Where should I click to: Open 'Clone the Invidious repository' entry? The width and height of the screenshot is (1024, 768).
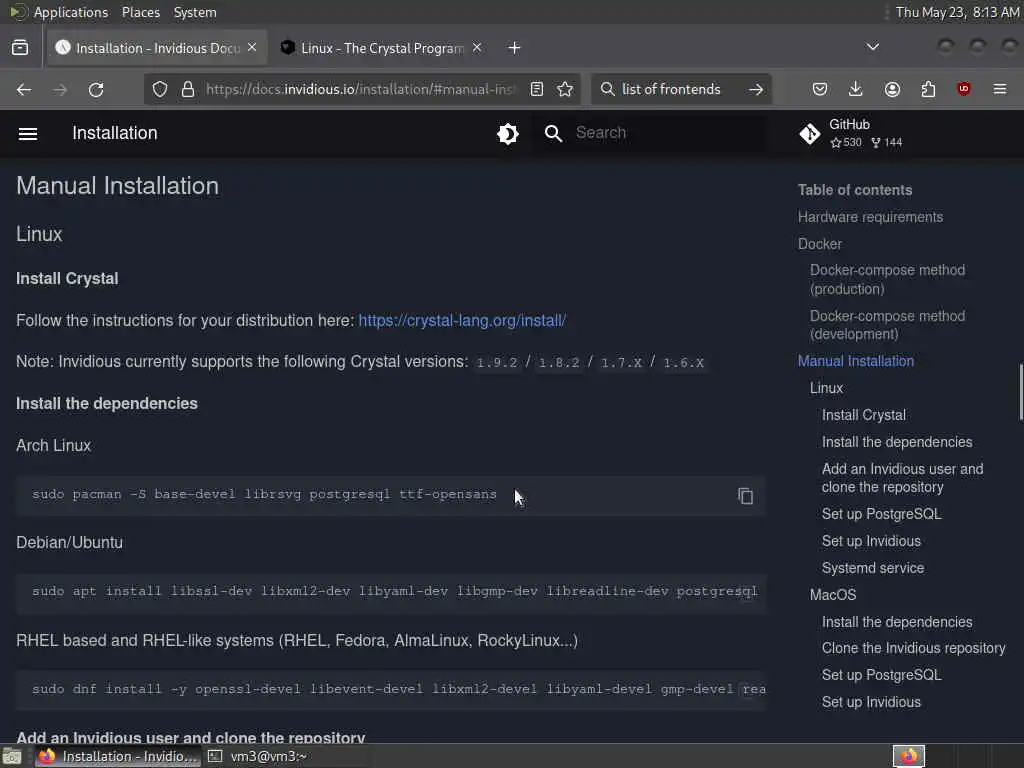pyautogui.click(x=914, y=648)
